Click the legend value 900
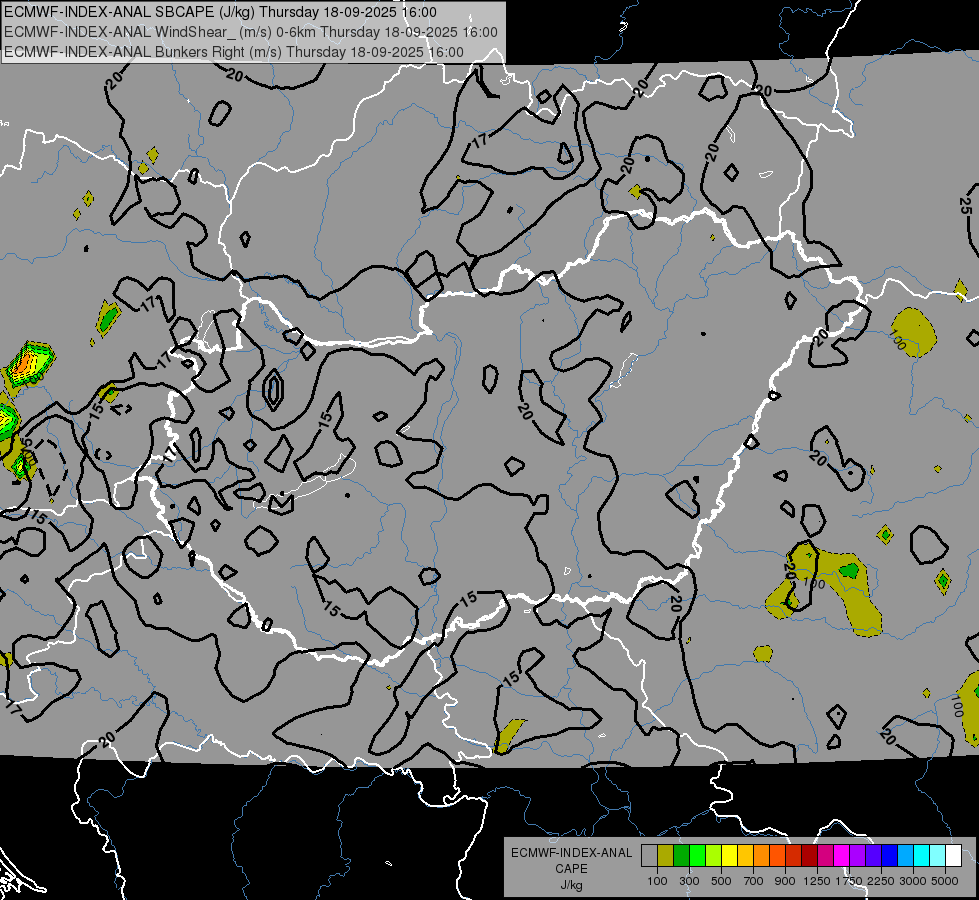The height and width of the screenshot is (900, 979). [x=785, y=881]
